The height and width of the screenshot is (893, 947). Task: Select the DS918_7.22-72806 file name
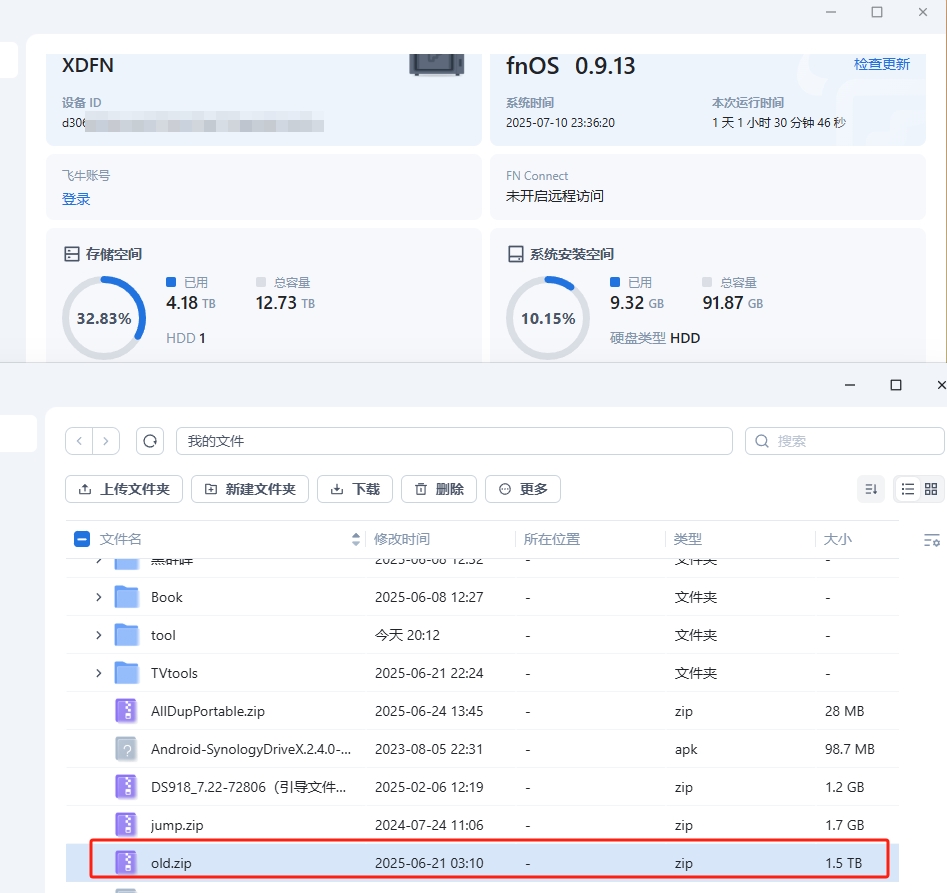click(x=248, y=787)
